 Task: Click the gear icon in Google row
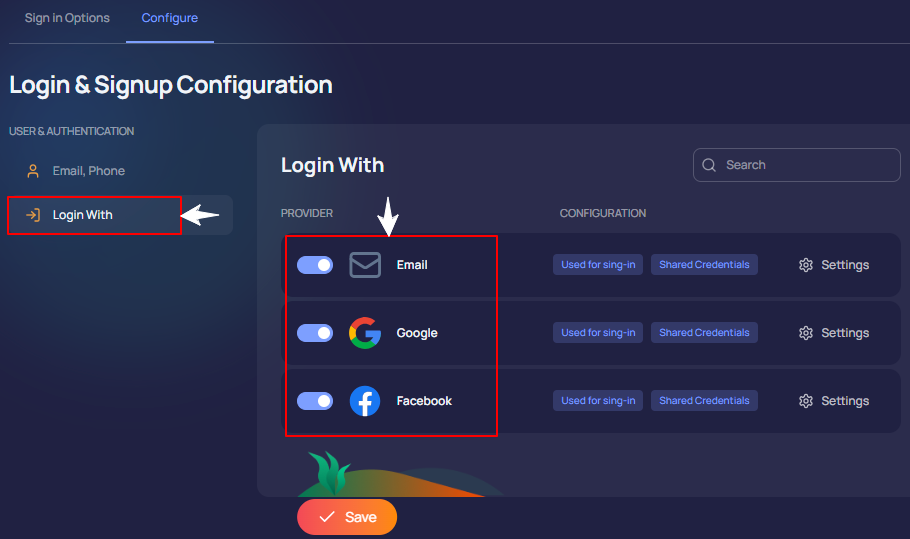806,333
